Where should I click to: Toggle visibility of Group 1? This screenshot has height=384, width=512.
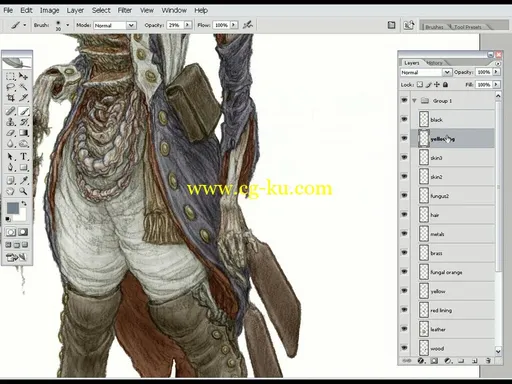point(404,100)
